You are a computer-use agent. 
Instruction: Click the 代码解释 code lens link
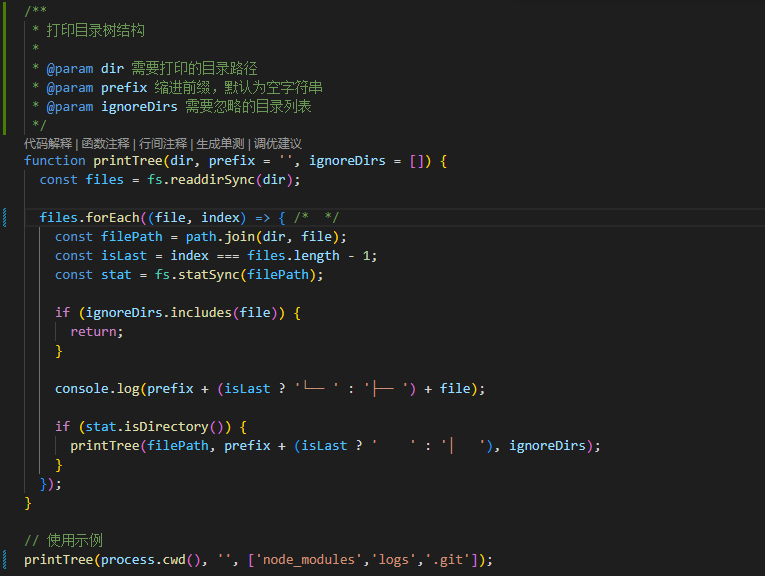(x=48, y=144)
